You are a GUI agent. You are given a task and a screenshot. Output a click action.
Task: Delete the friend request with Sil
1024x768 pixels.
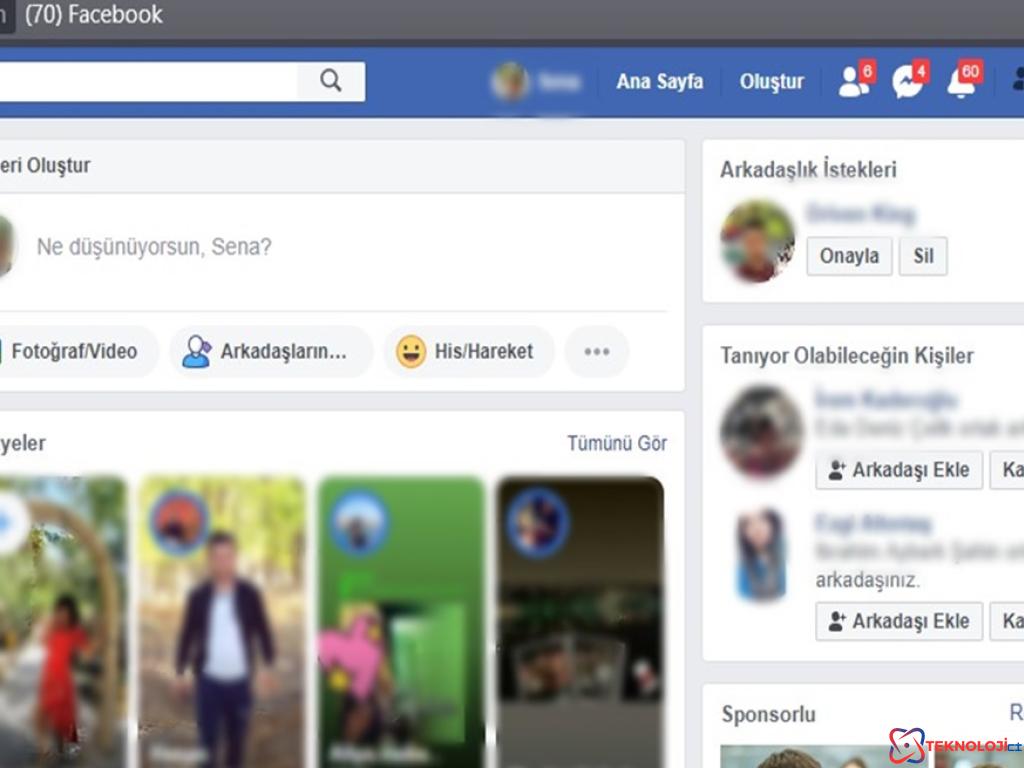coord(922,256)
